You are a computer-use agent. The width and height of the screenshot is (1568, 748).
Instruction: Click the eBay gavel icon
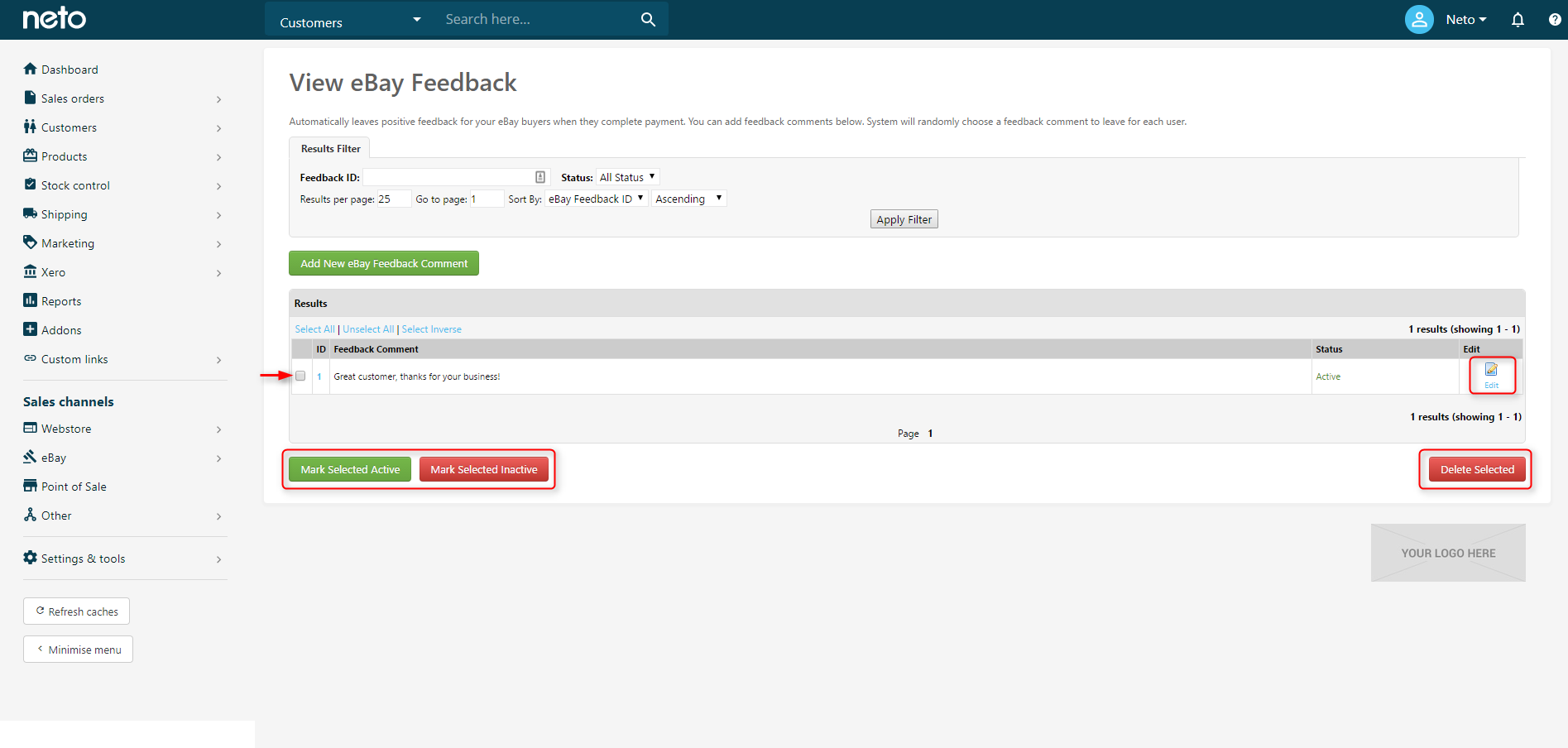click(x=31, y=457)
